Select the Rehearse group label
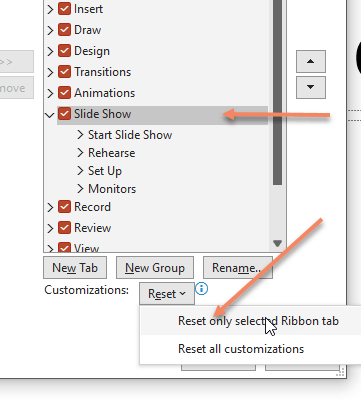The width and height of the screenshot is (361, 412). (112, 153)
